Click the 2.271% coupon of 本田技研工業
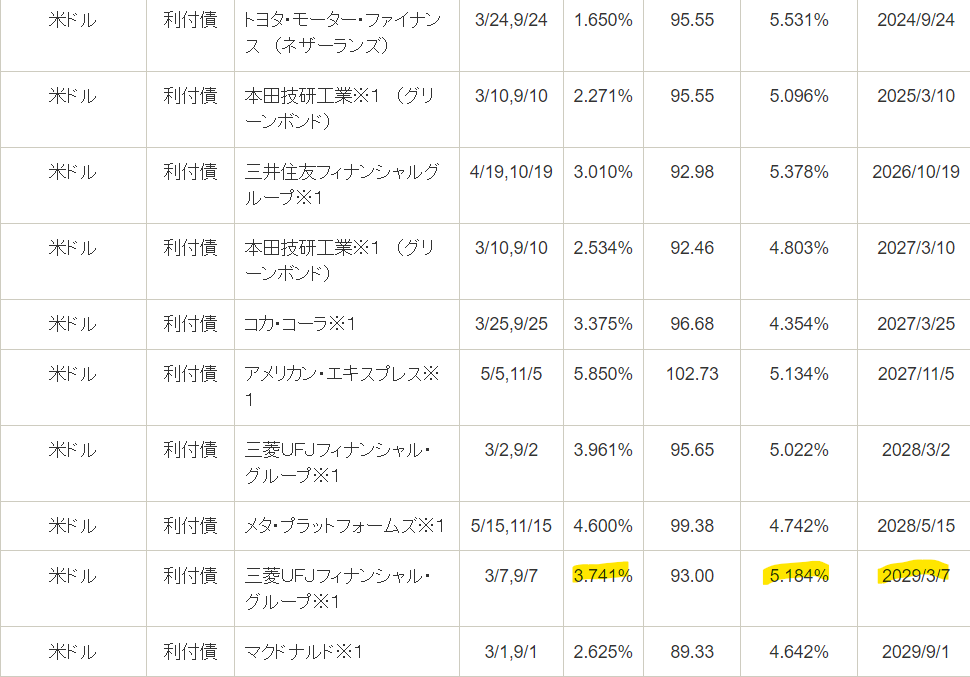This screenshot has width=970, height=677. point(602,96)
